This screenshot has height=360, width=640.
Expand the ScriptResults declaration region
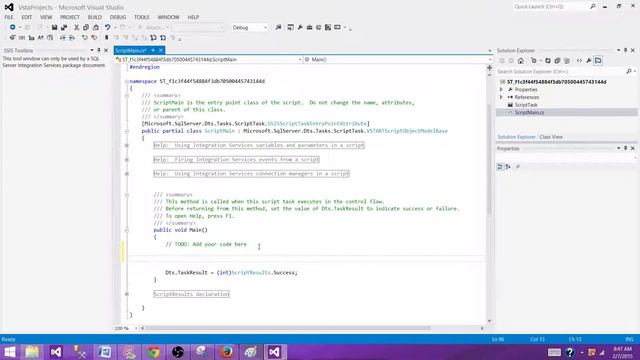(127, 294)
